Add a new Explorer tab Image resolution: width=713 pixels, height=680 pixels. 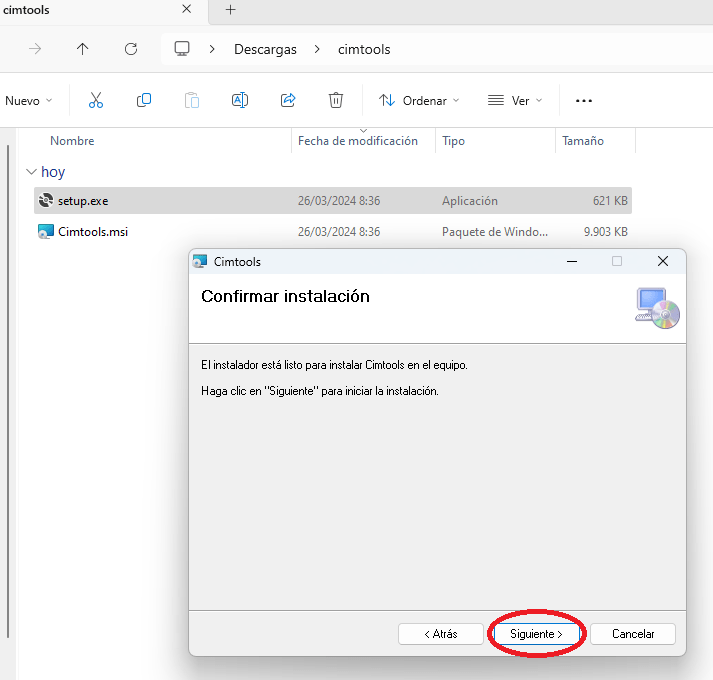[231, 10]
